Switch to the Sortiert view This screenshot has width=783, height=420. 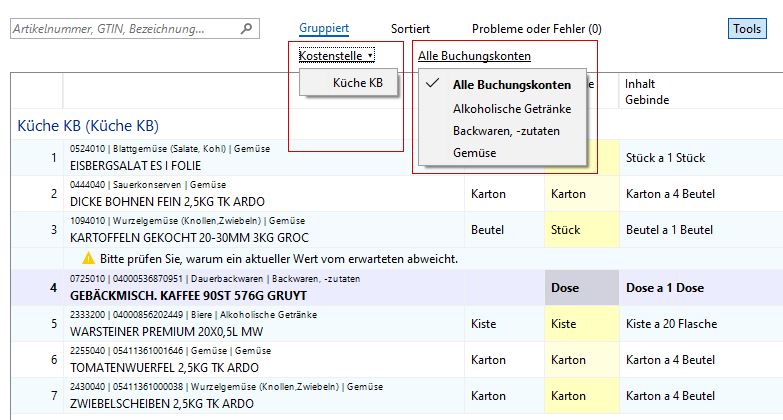click(410, 30)
